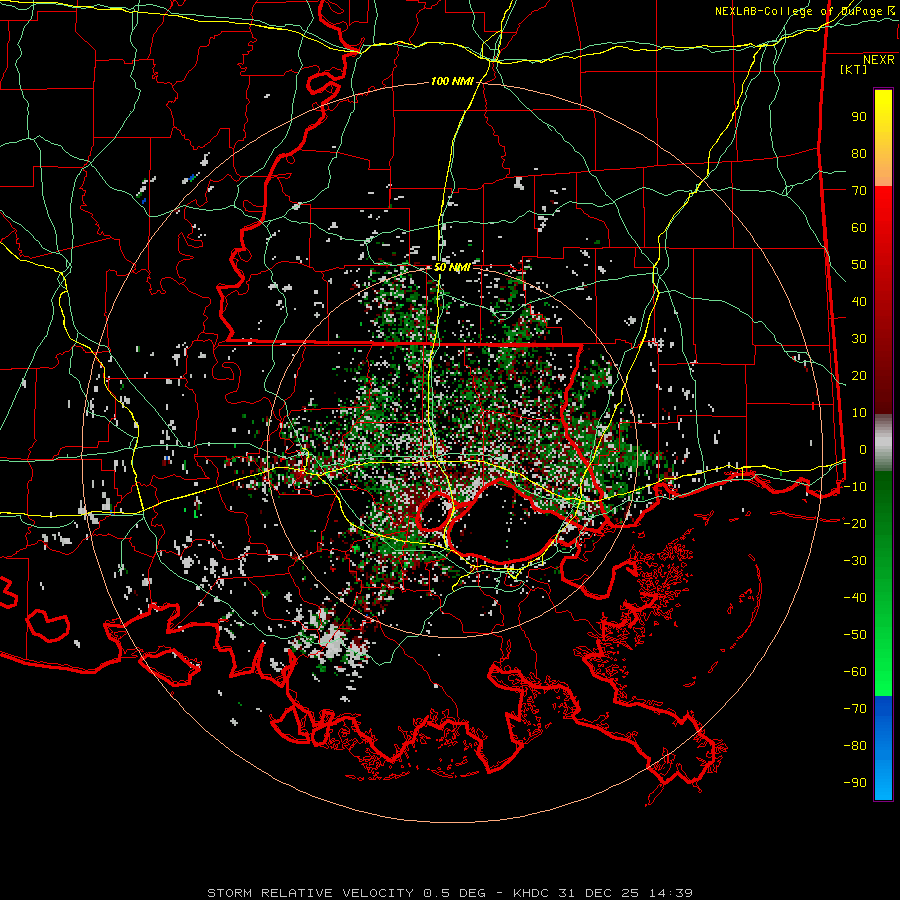Click the 50 NMI range ring label
This screenshot has width=900, height=900.
452,267
